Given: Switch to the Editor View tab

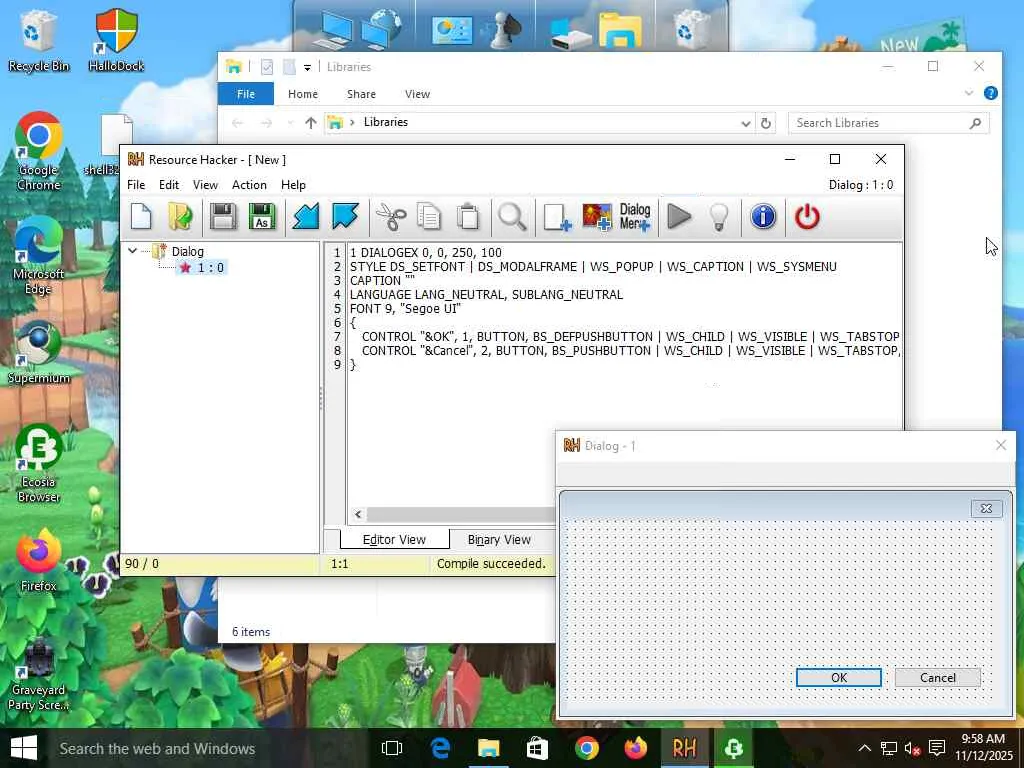Looking at the screenshot, I should pos(394,539).
